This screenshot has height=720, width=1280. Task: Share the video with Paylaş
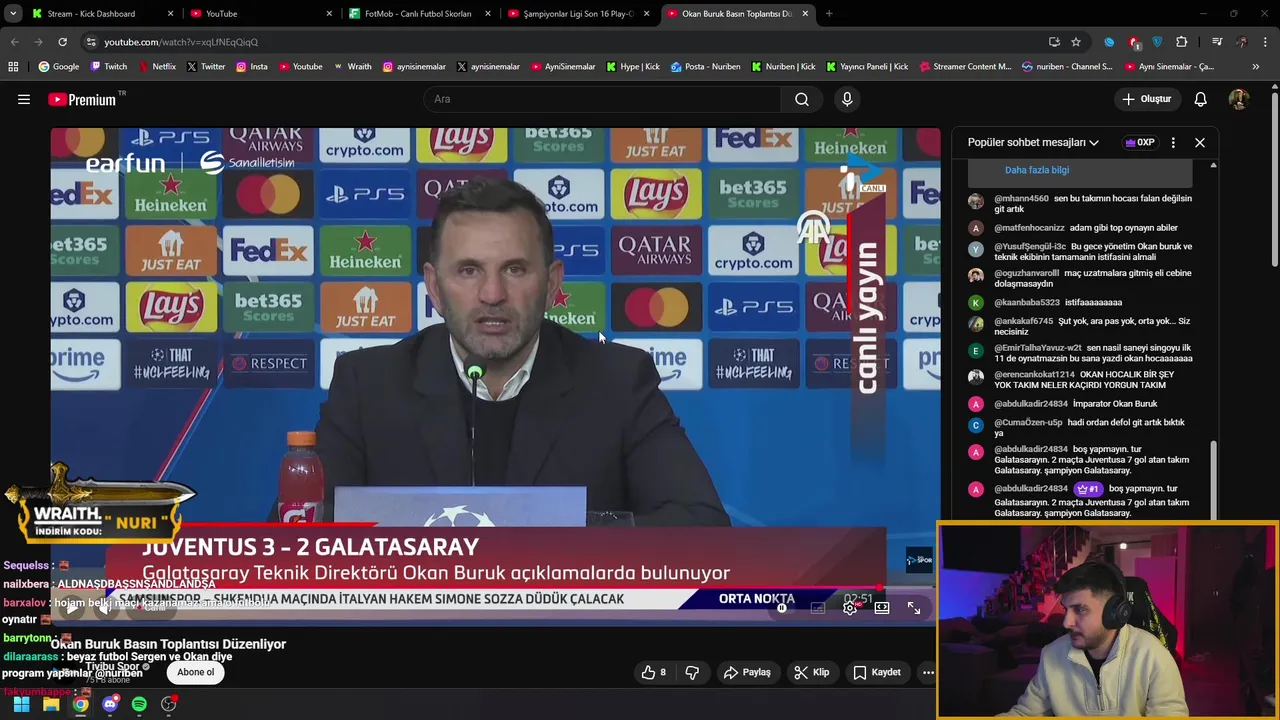tap(747, 672)
